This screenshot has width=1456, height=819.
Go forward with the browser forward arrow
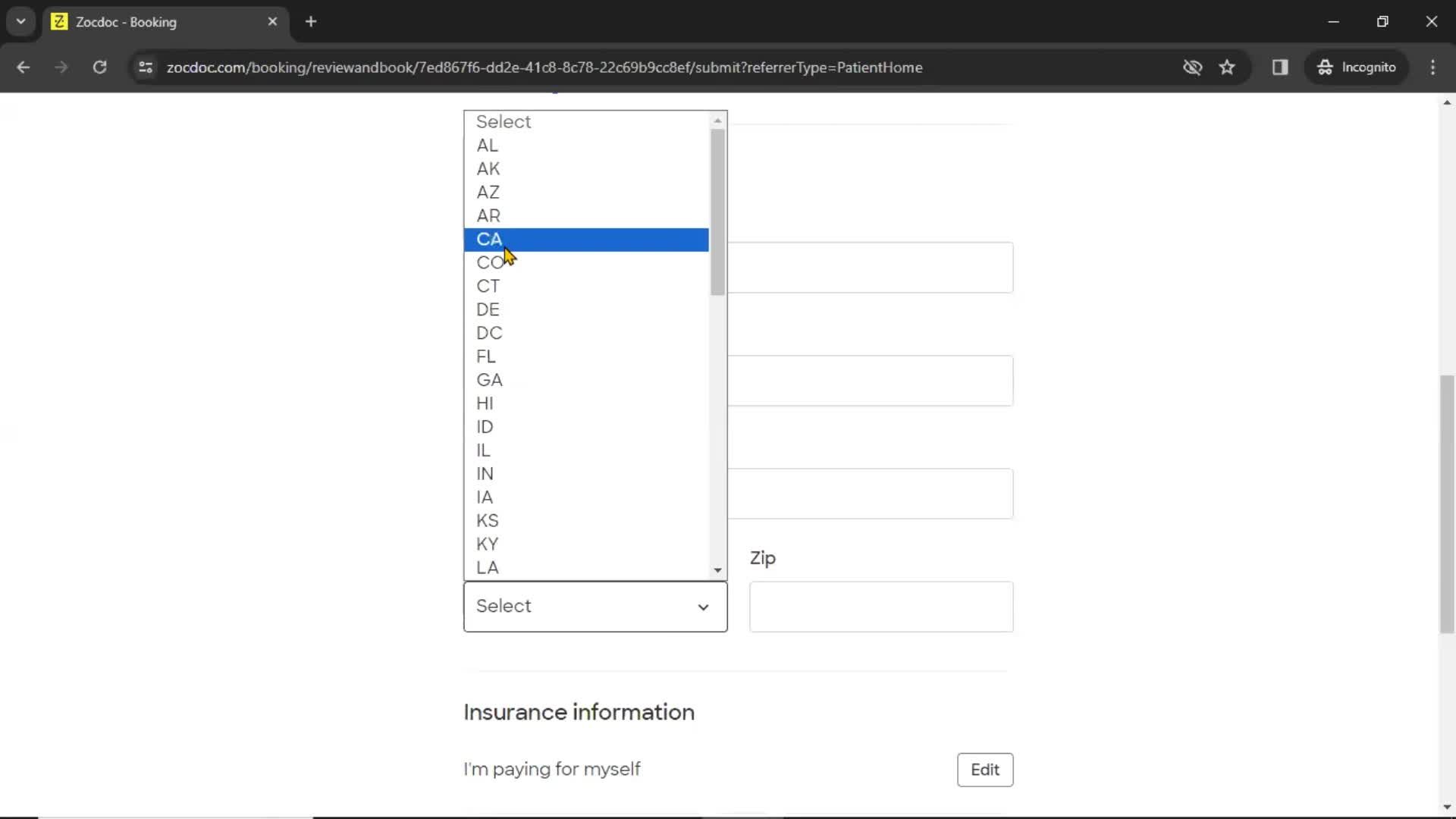pyautogui.click(x=61, y=67)
